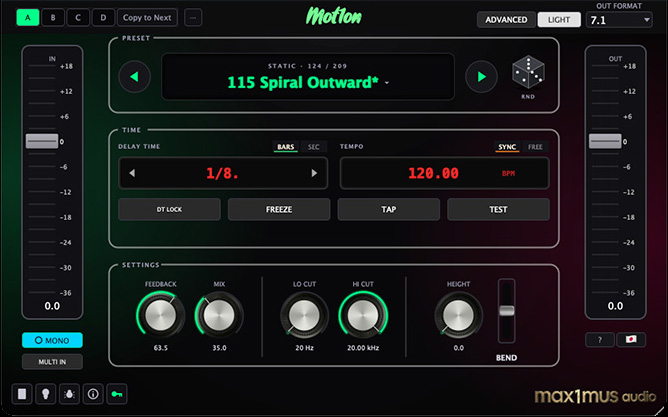Click the random preset dice icon
The width and height of the screenshot is (668, 417).
(x=528, y=72)
